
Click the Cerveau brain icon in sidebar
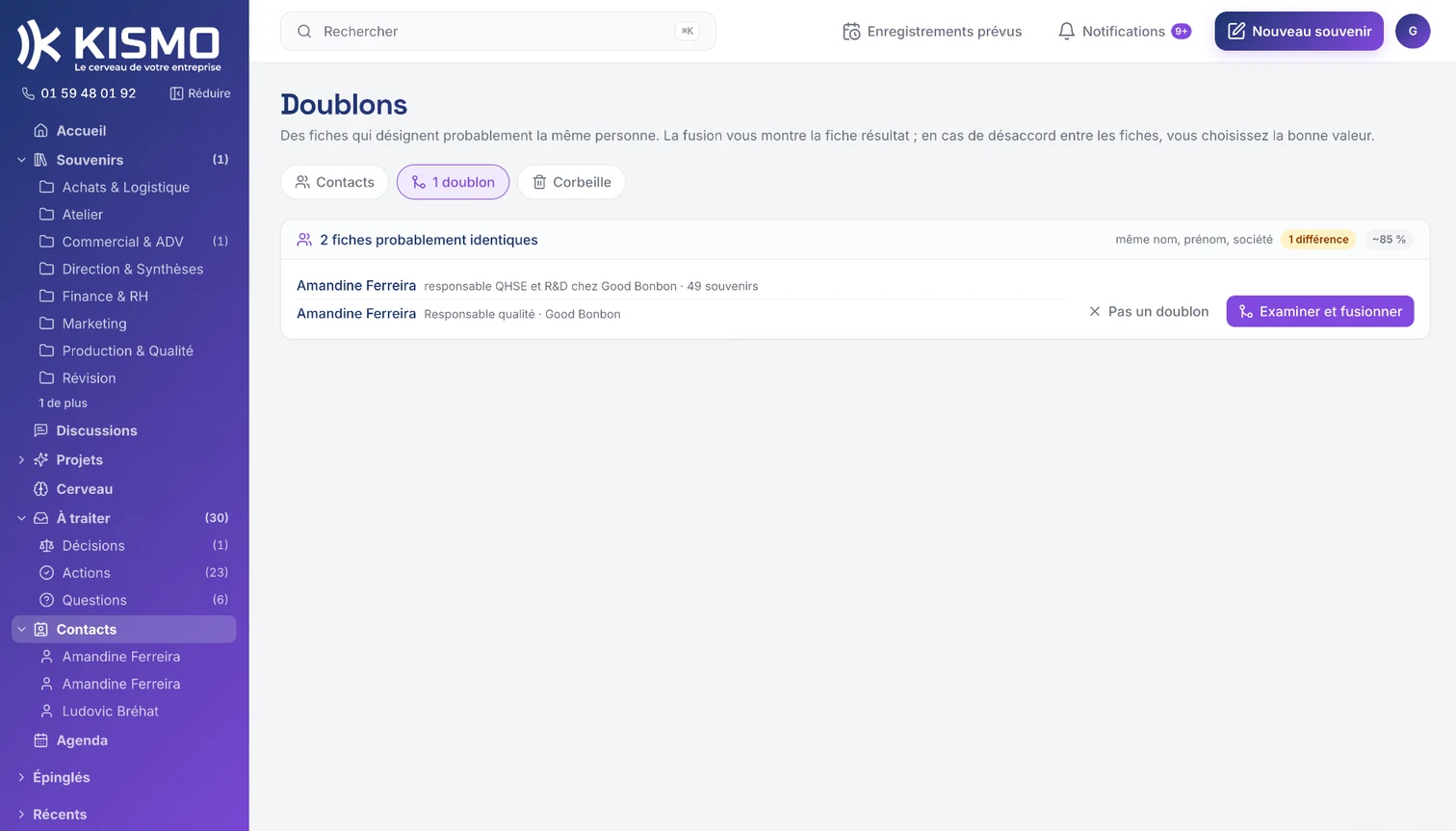click(40, 489)
